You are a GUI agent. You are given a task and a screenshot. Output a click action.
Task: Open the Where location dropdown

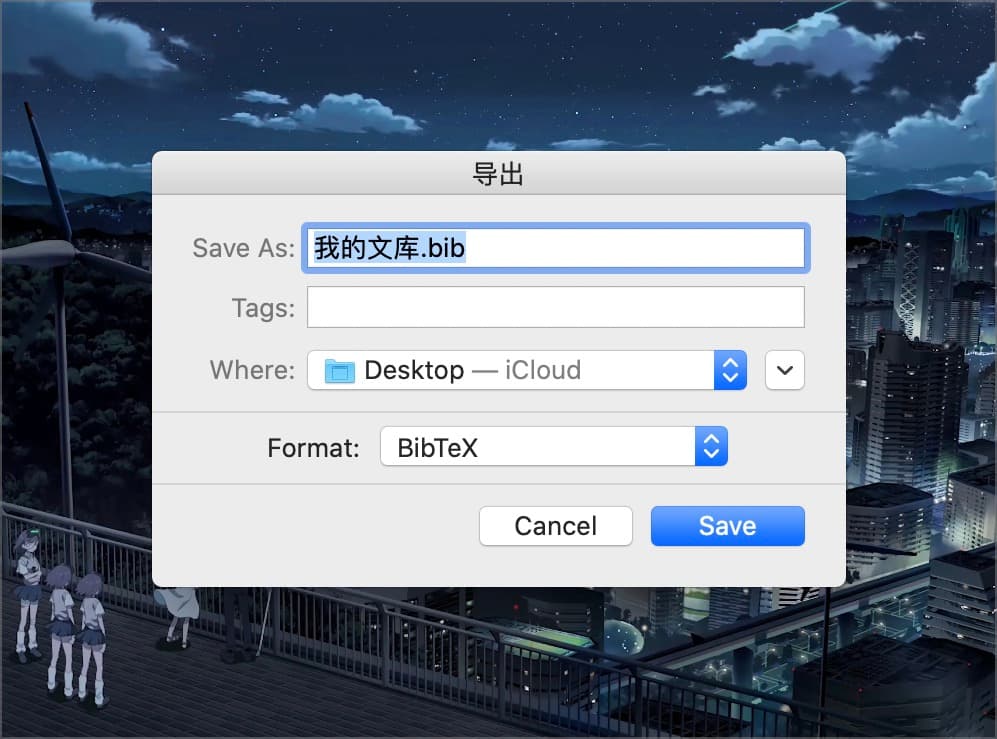point(527,370)
